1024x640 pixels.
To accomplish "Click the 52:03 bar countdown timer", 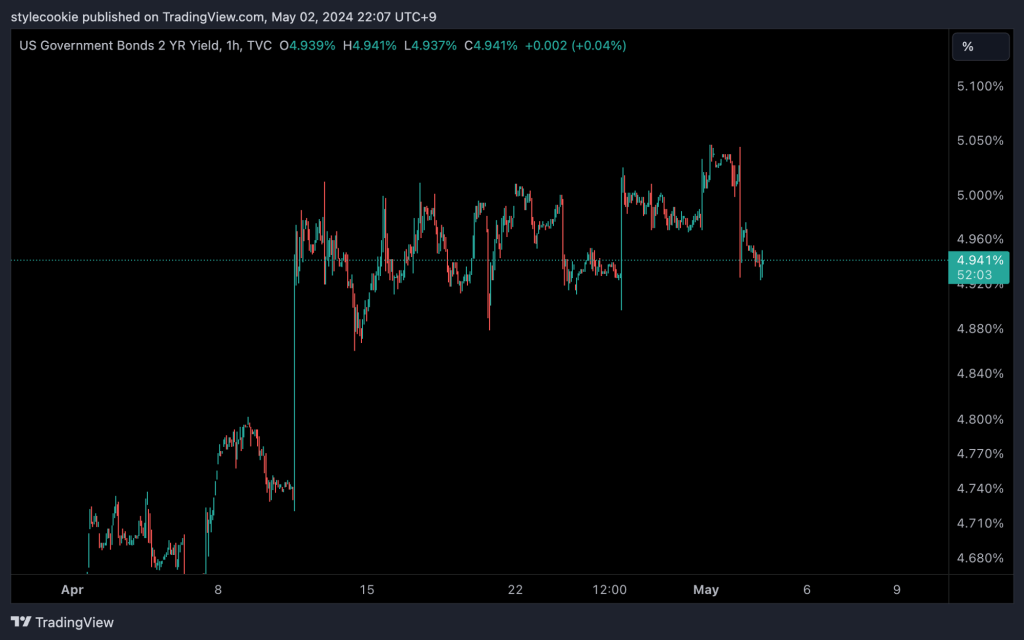I will click(x=973, y=274).
